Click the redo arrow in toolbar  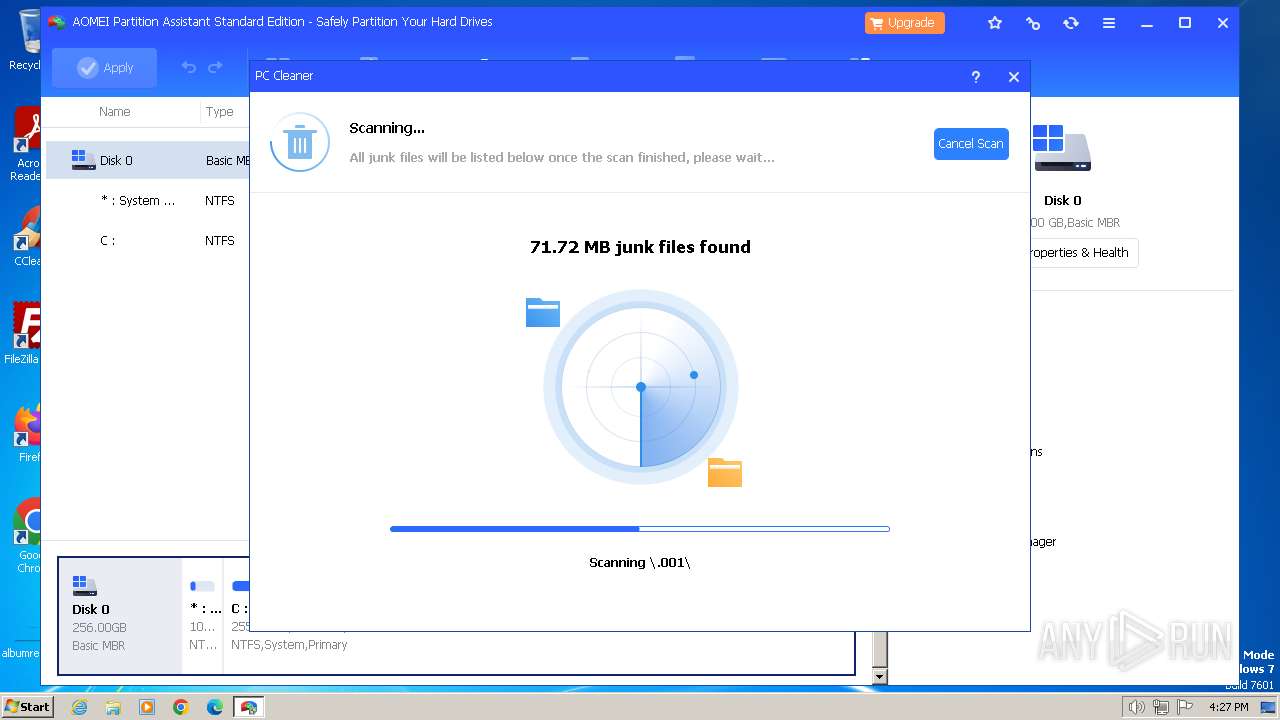coord(215,68)
